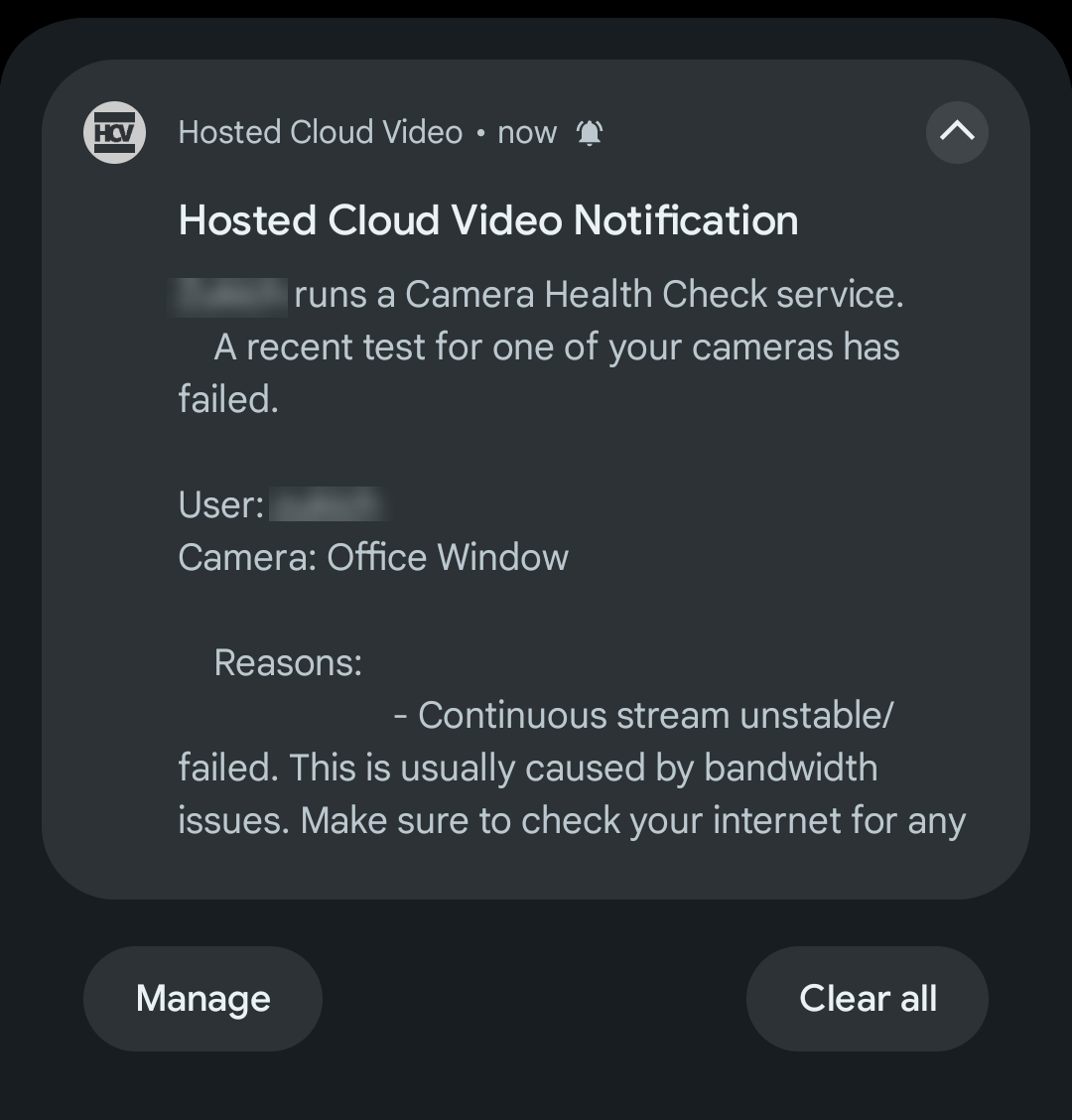Tap the Camera Health Check service line
Viewport: 1072px width, 1120px height.
pyautogui.click(x=599, y=294)
